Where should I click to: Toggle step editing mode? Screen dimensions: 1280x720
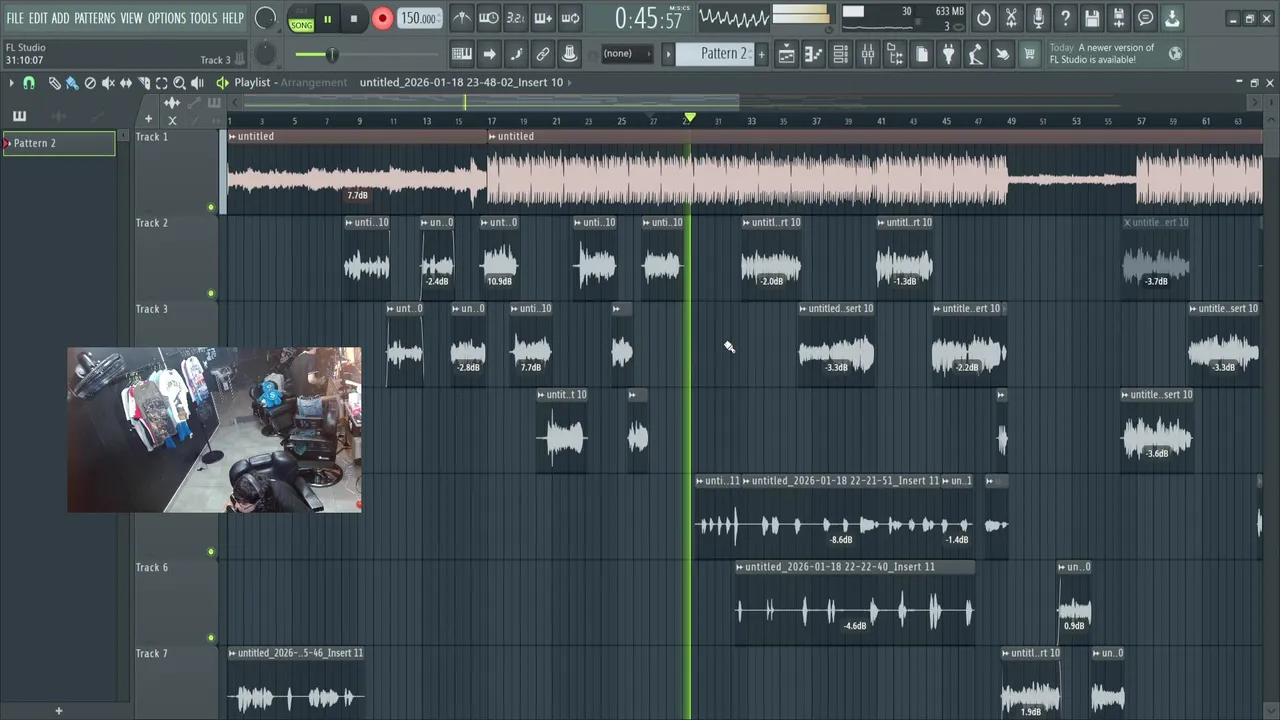516,54
